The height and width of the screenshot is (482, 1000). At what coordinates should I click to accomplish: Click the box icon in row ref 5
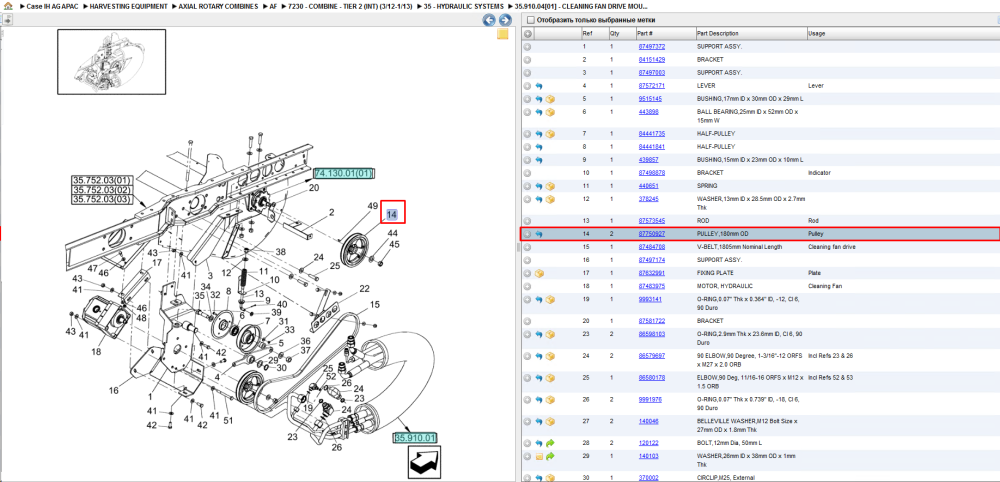[x=550, y=99]
